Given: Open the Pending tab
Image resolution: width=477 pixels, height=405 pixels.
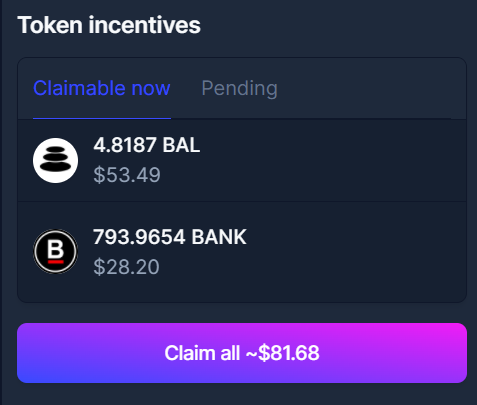Looking at the screenshot, I should [x=239, y=88].
